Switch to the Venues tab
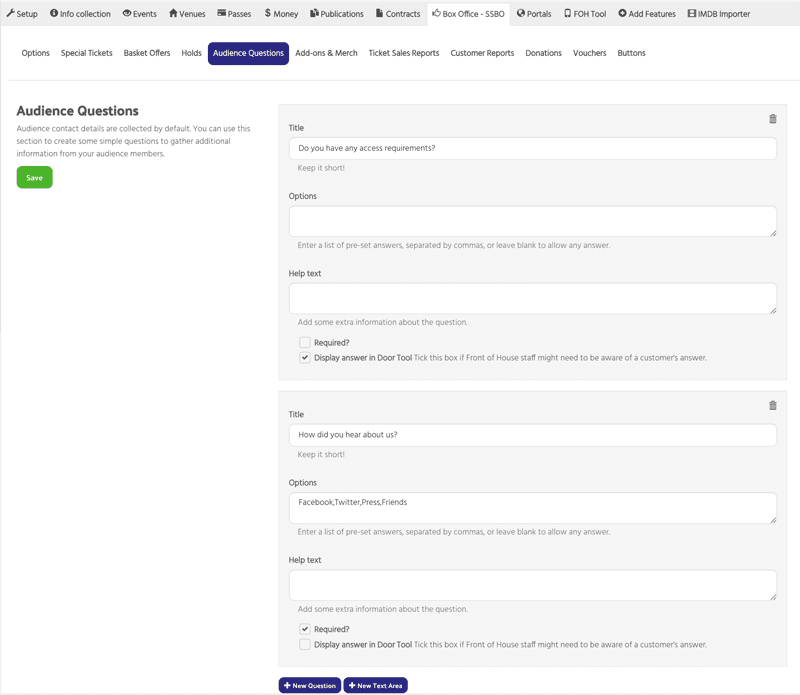 coord(187,14)
